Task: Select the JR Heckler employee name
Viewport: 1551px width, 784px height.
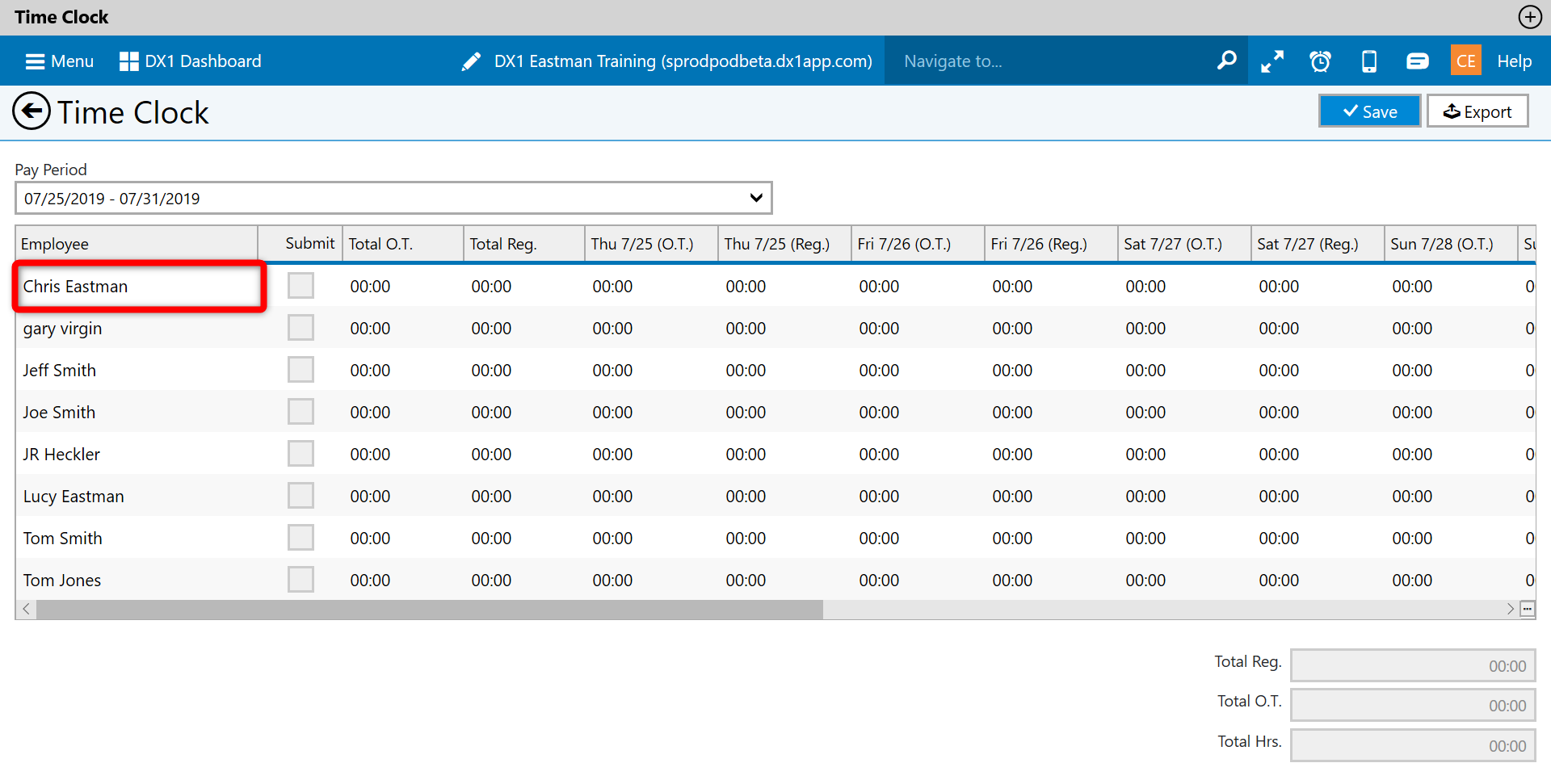Action: click(61, 455)
